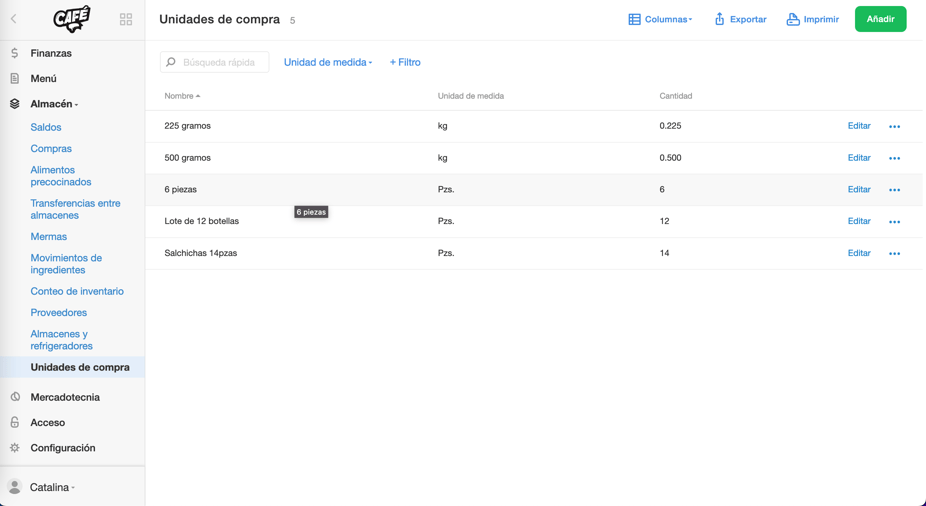Screen dimensions: 926x506
Task: Open the Unidad de medida filter dropdown
Action: [x=328, y=62]
